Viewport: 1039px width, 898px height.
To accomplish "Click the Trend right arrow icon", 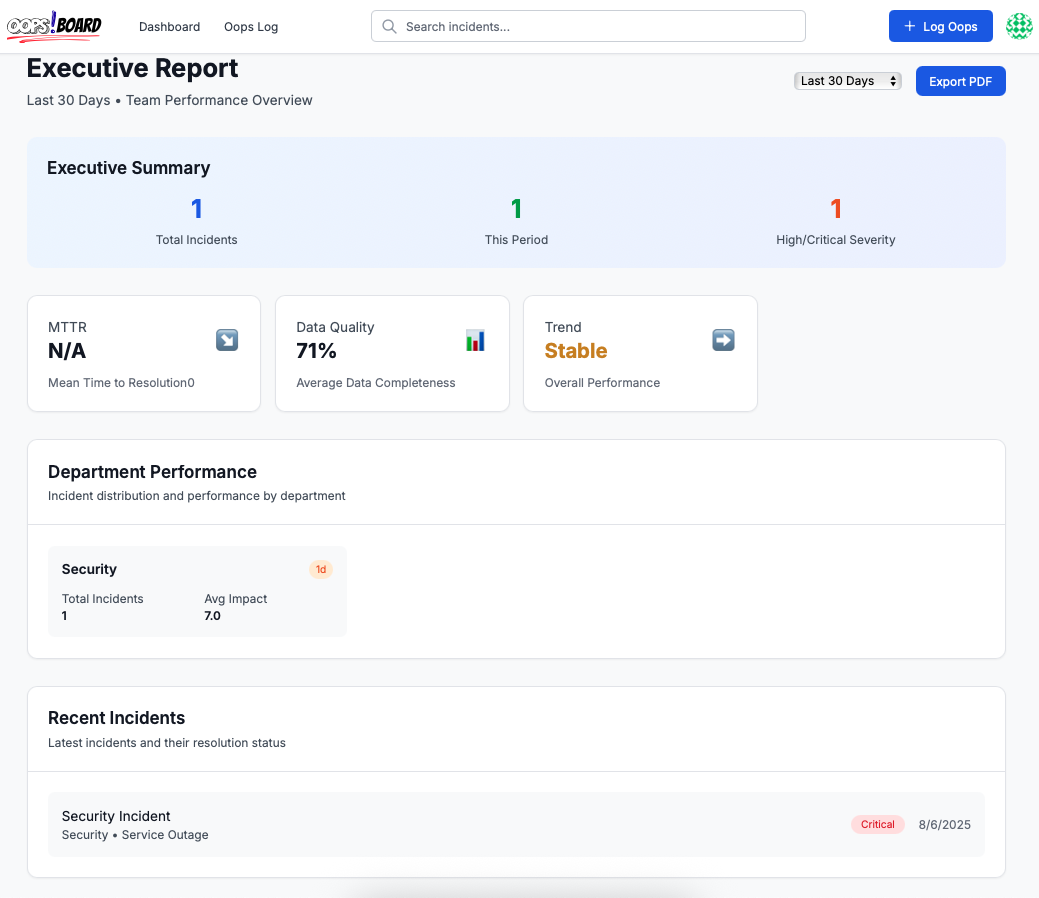I will (724, 340).
